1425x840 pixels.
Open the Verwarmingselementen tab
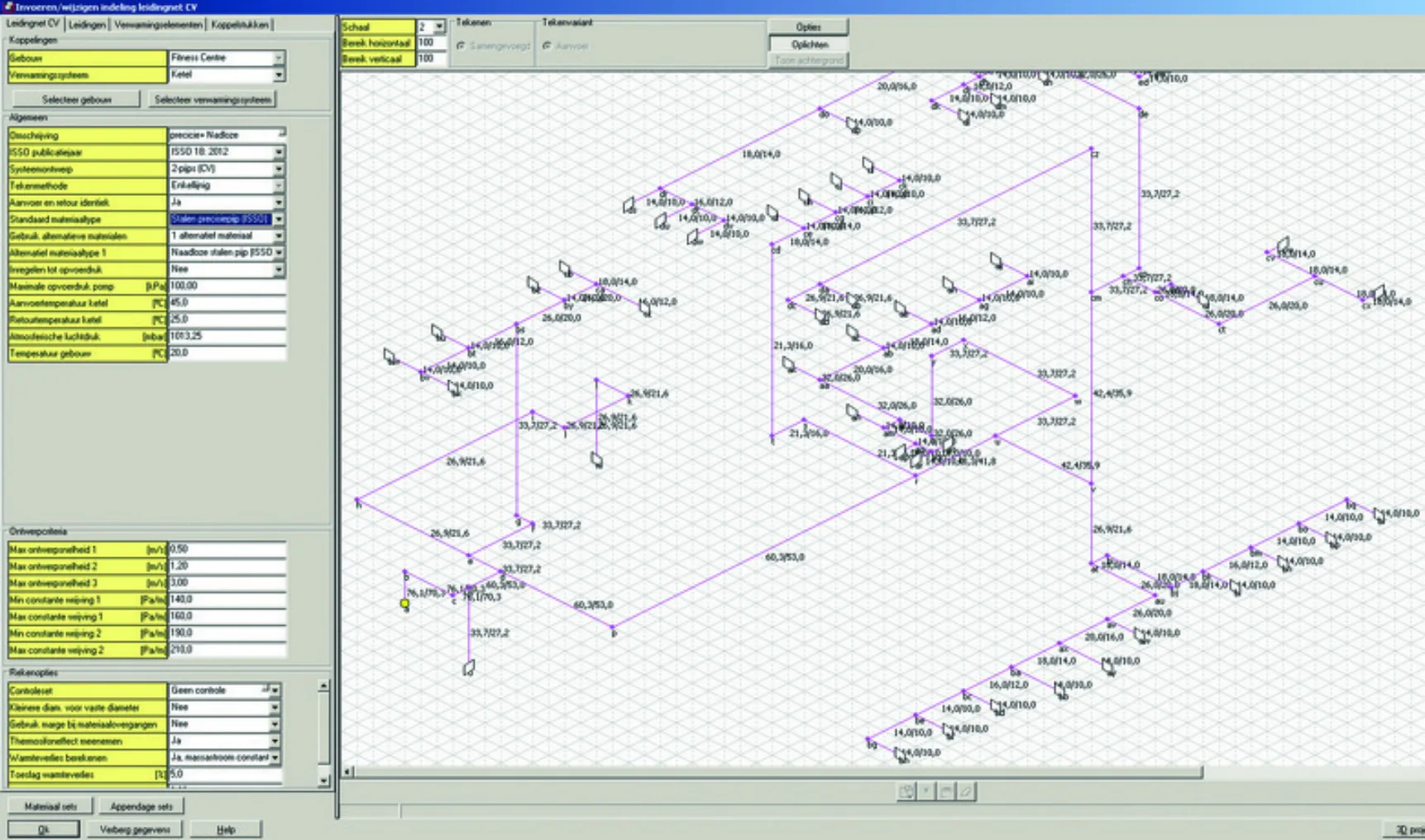coord(158,25)
